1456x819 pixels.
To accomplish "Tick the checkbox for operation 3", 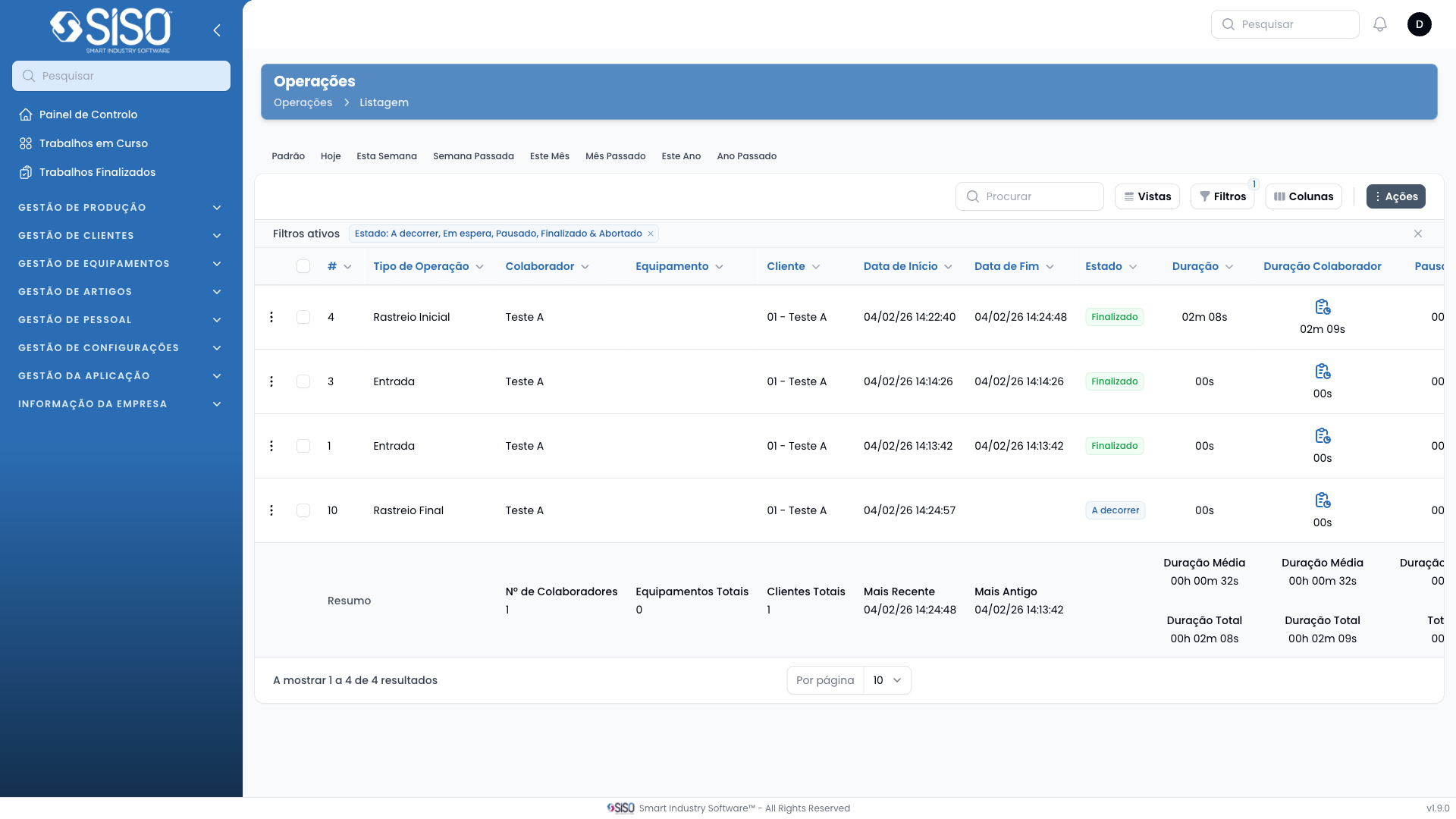I will 303,381.
